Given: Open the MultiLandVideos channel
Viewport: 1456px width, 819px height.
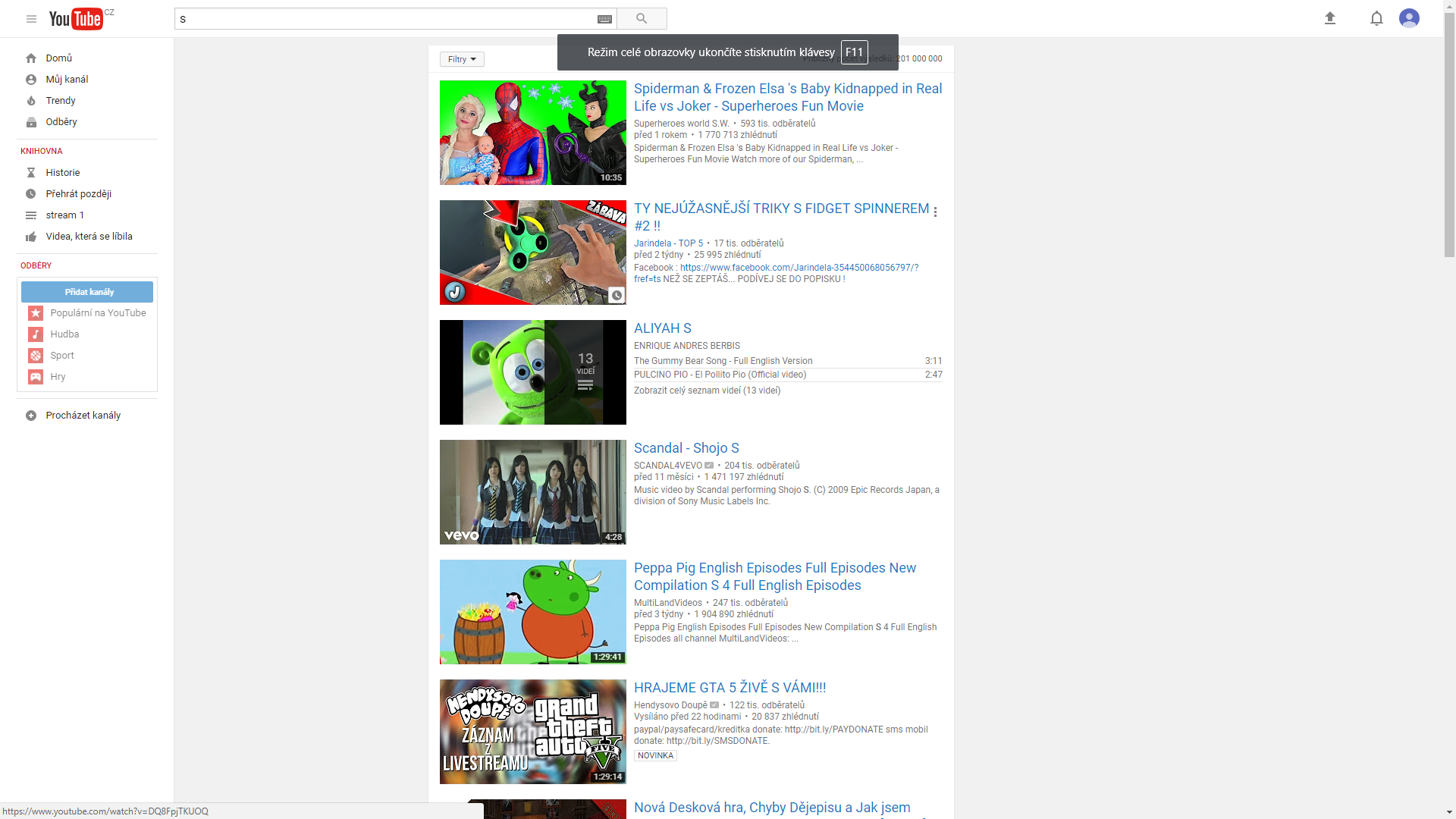Looking at the screenshot, I should click(668, 603).
